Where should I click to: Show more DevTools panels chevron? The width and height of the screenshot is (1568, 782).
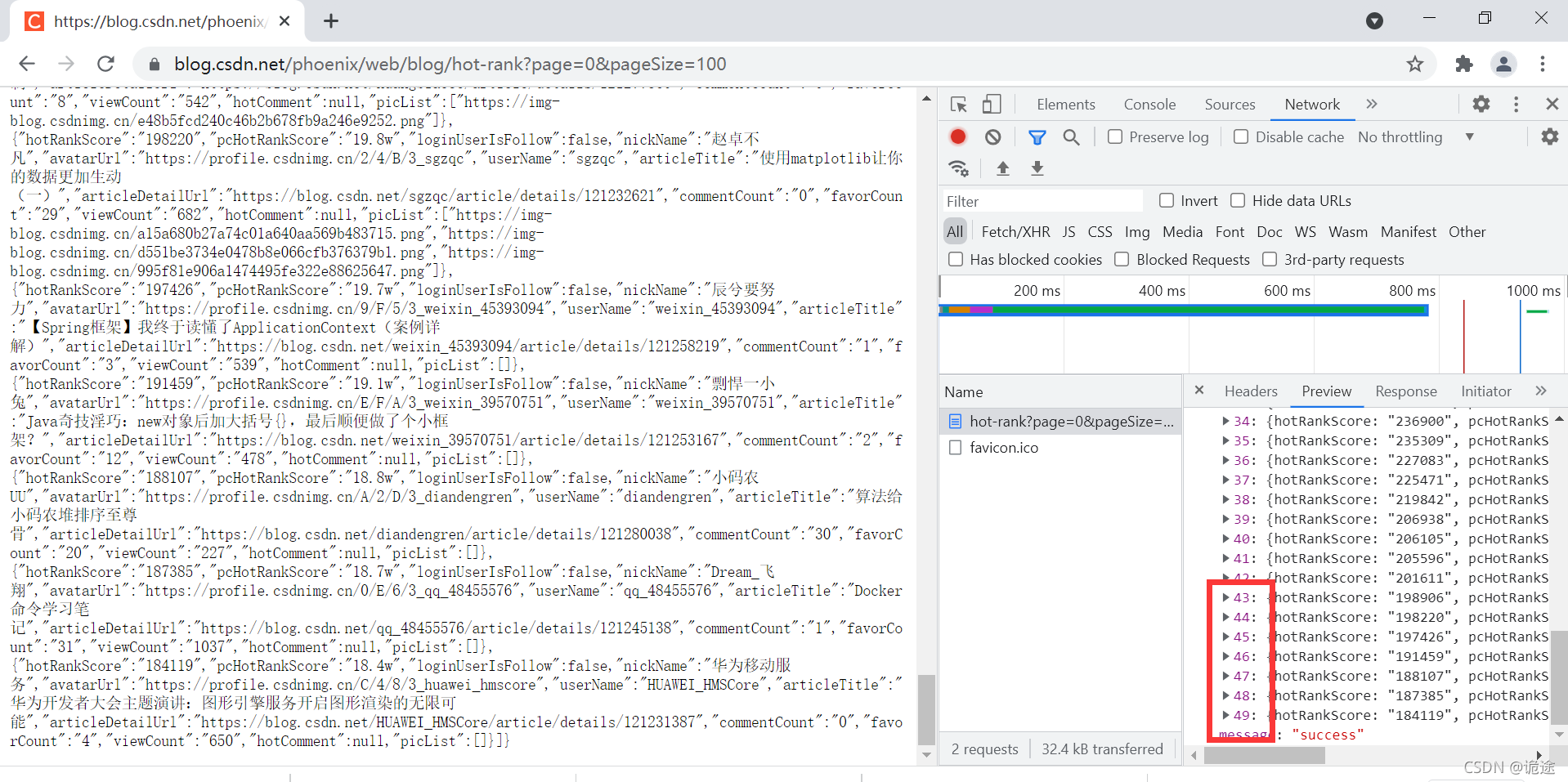pyautogui.click(x=1372, y=104)
